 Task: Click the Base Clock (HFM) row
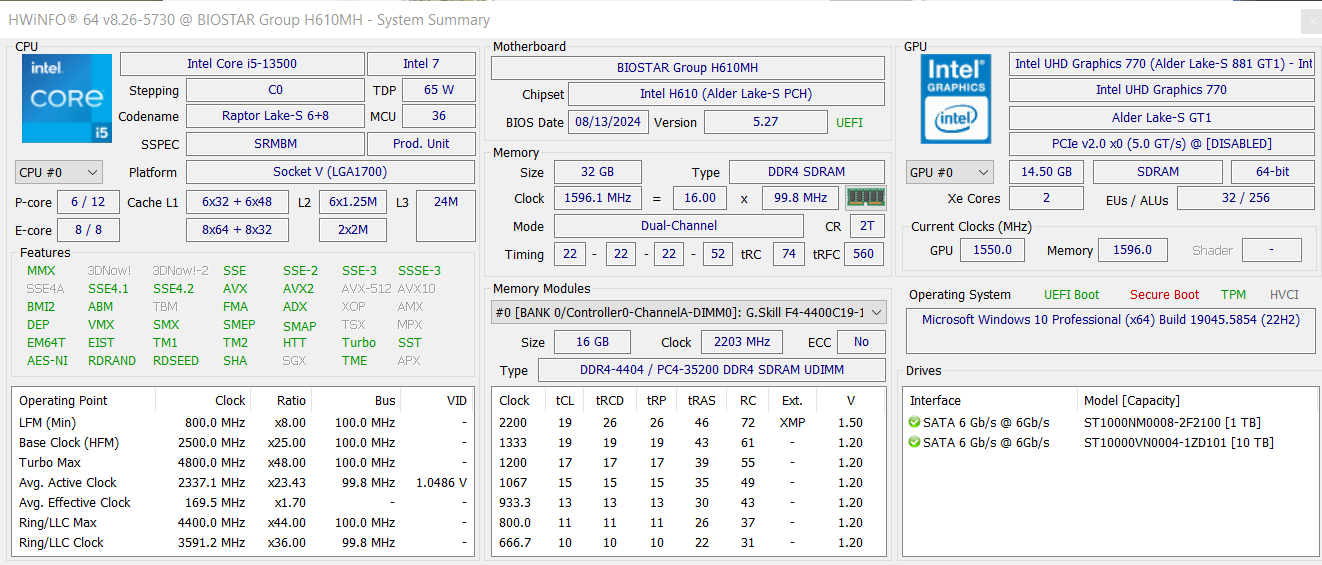click(243, 442)
